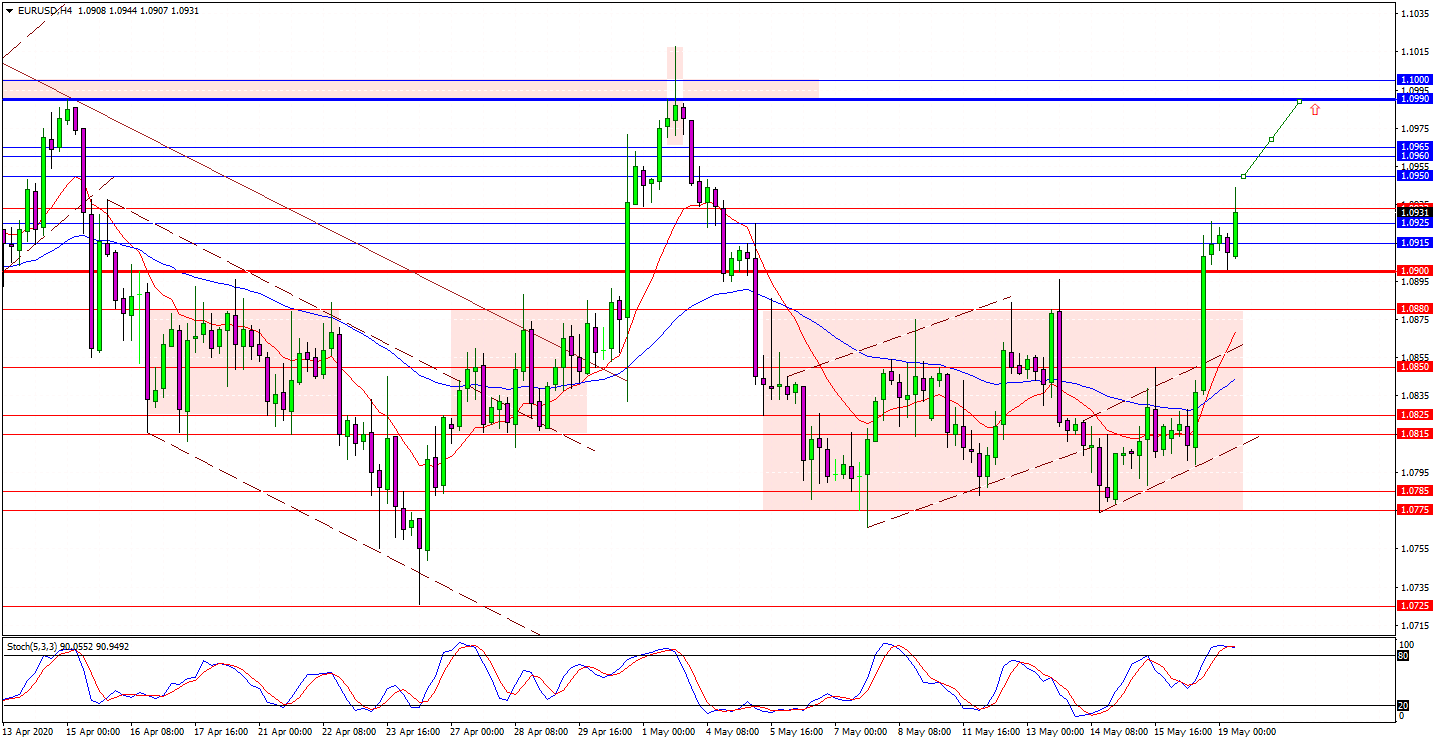Viewport: 1436px width, 743px height.
Task: Click the blue 1.0950 price level label
Action: 1414,176
